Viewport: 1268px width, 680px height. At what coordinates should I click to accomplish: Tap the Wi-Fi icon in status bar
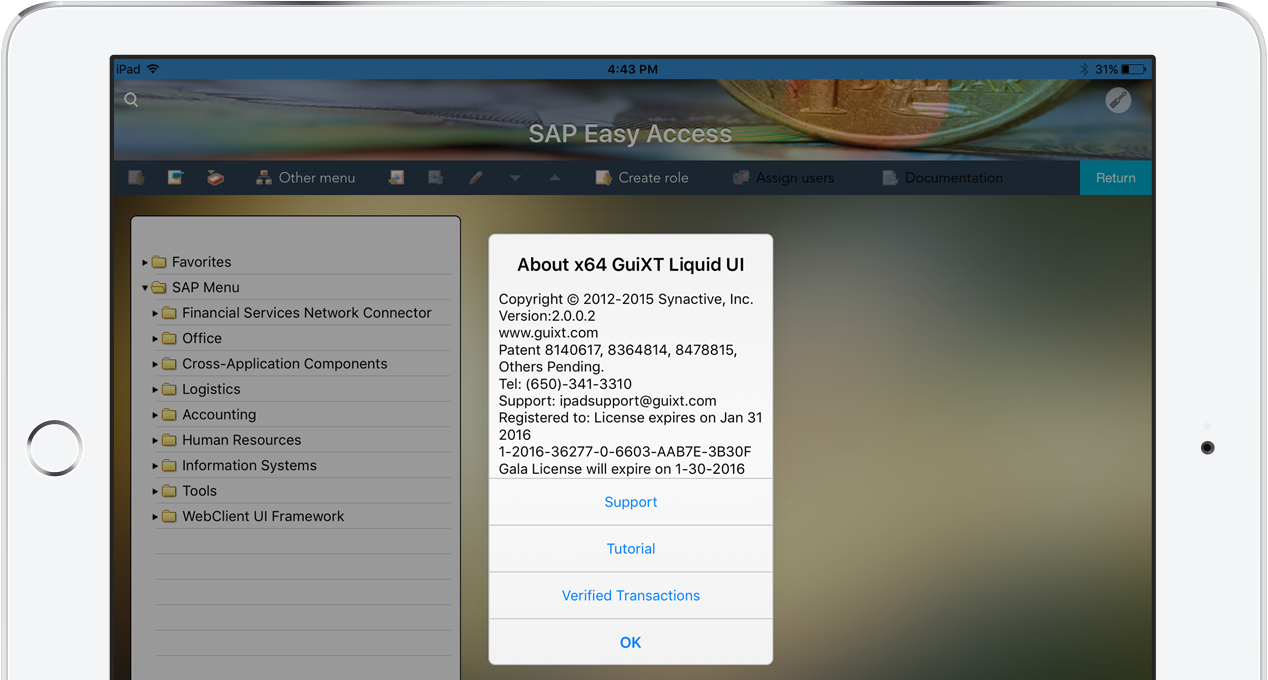tap(153, 69)
